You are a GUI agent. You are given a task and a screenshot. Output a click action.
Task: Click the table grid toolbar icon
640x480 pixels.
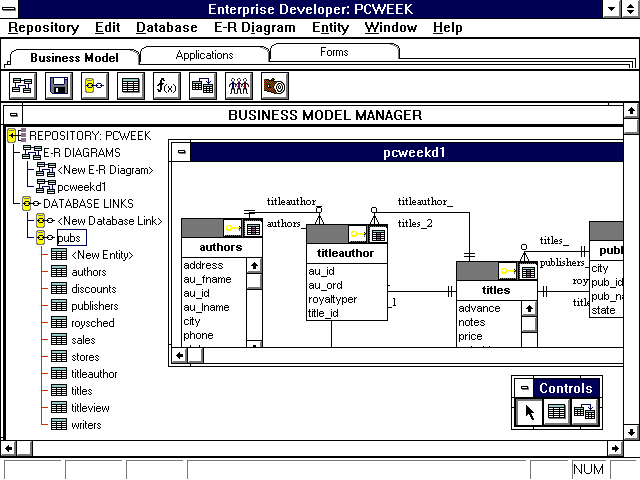(x=130, y=86)
